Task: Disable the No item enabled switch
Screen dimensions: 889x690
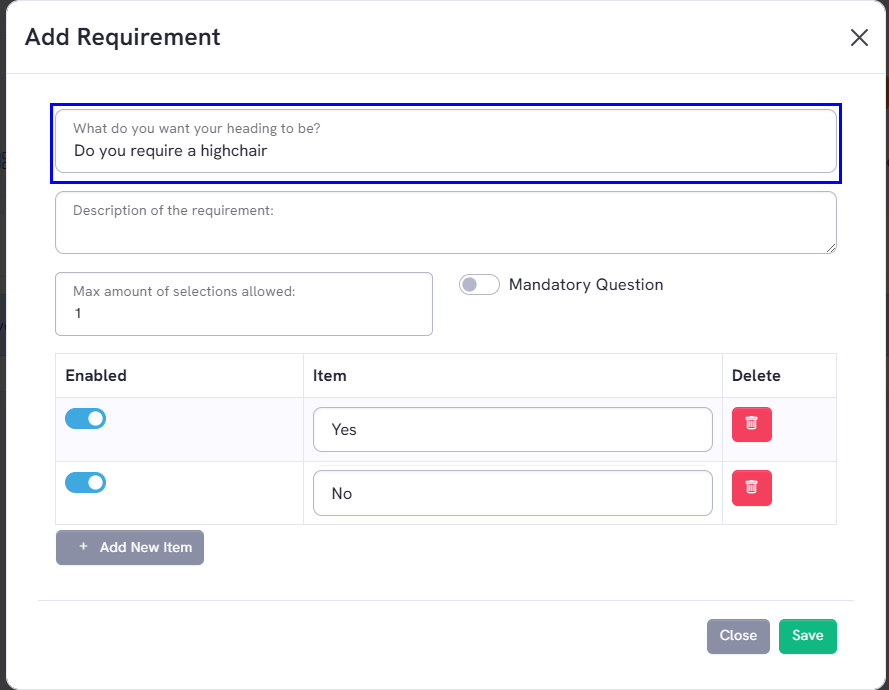Action: coord(86,482)
